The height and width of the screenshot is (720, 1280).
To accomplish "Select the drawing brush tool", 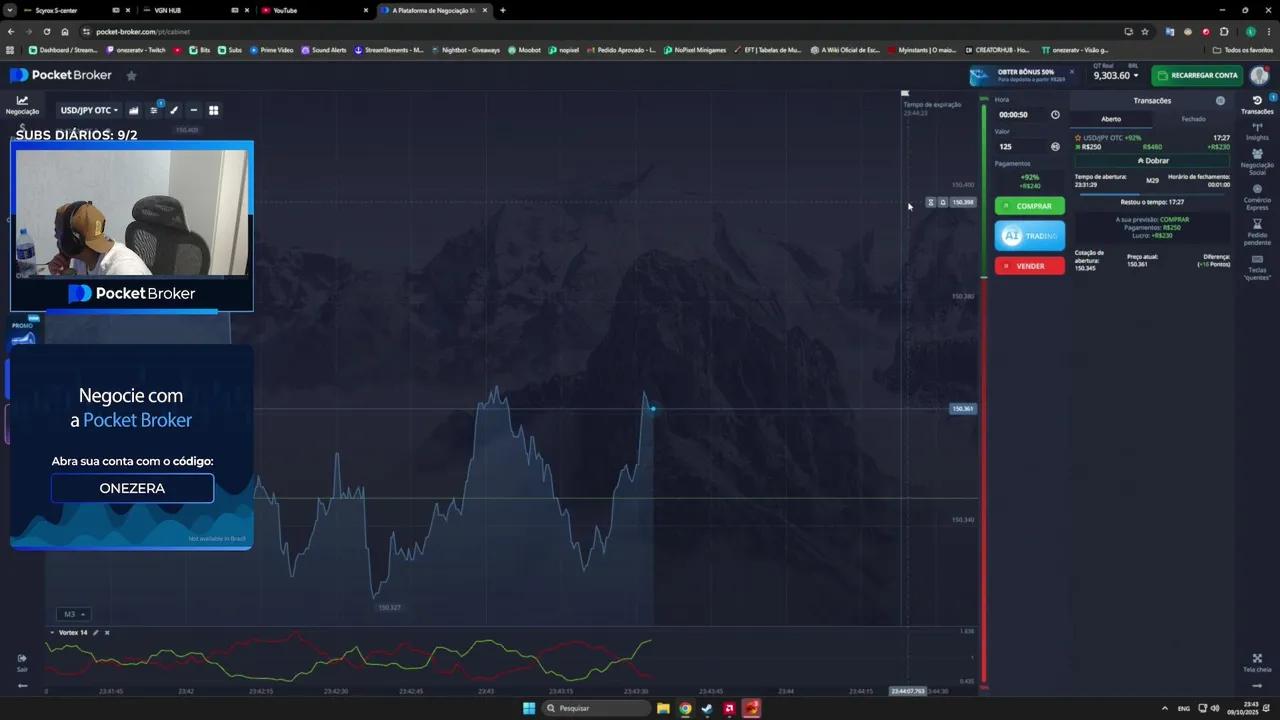I will click(174, 110).
